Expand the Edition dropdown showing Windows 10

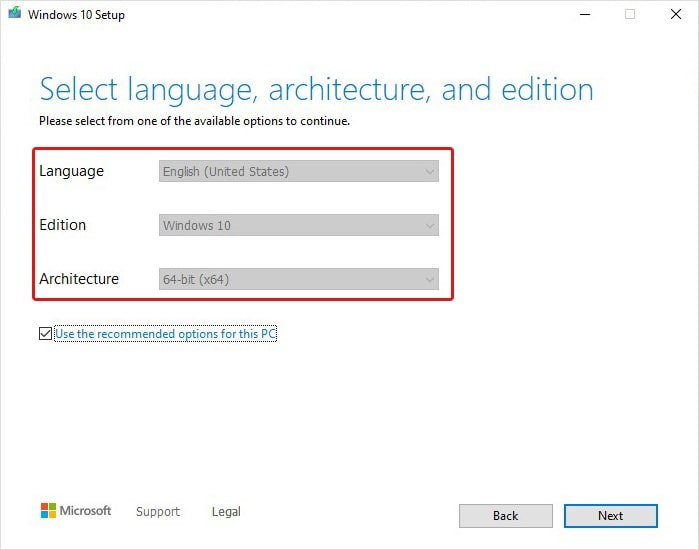(x=298, y=225)
